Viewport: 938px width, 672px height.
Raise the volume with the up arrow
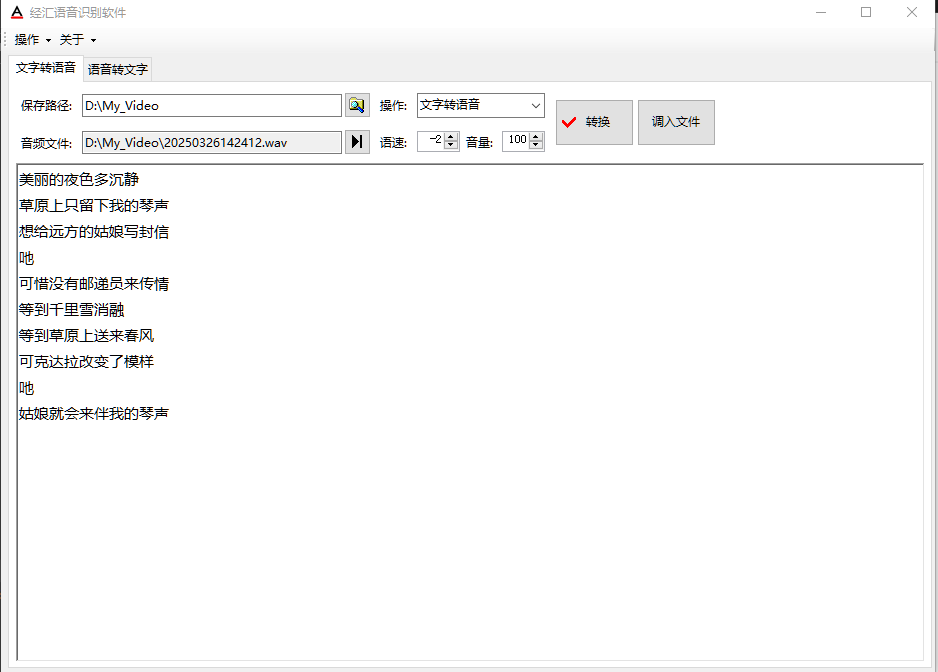point(536,137)
